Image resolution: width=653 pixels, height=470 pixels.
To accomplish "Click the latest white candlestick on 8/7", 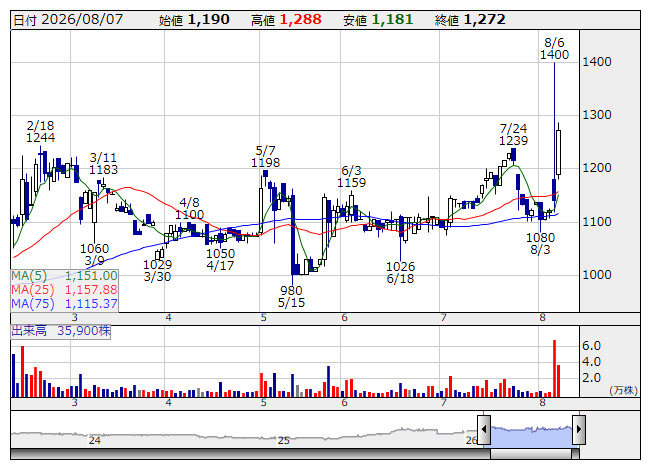I will point(558,152).
